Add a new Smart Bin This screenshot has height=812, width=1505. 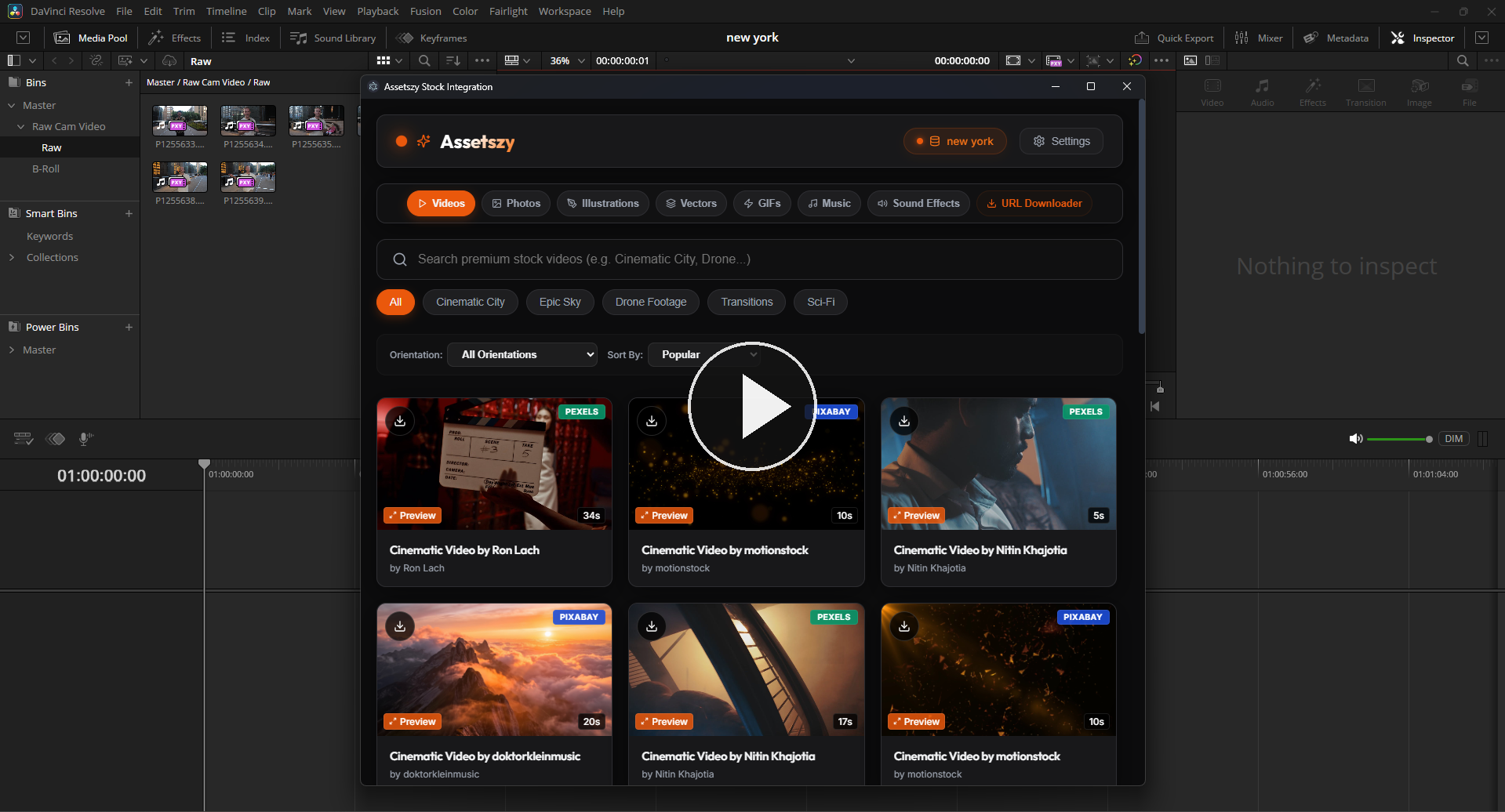129,213
